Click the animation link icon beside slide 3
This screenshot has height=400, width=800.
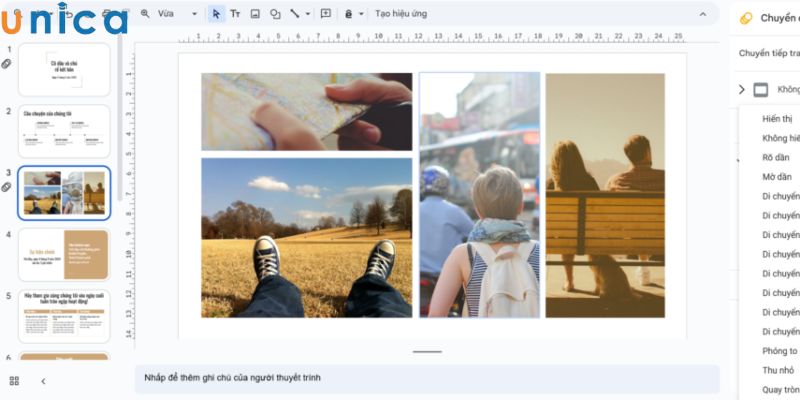6,187
